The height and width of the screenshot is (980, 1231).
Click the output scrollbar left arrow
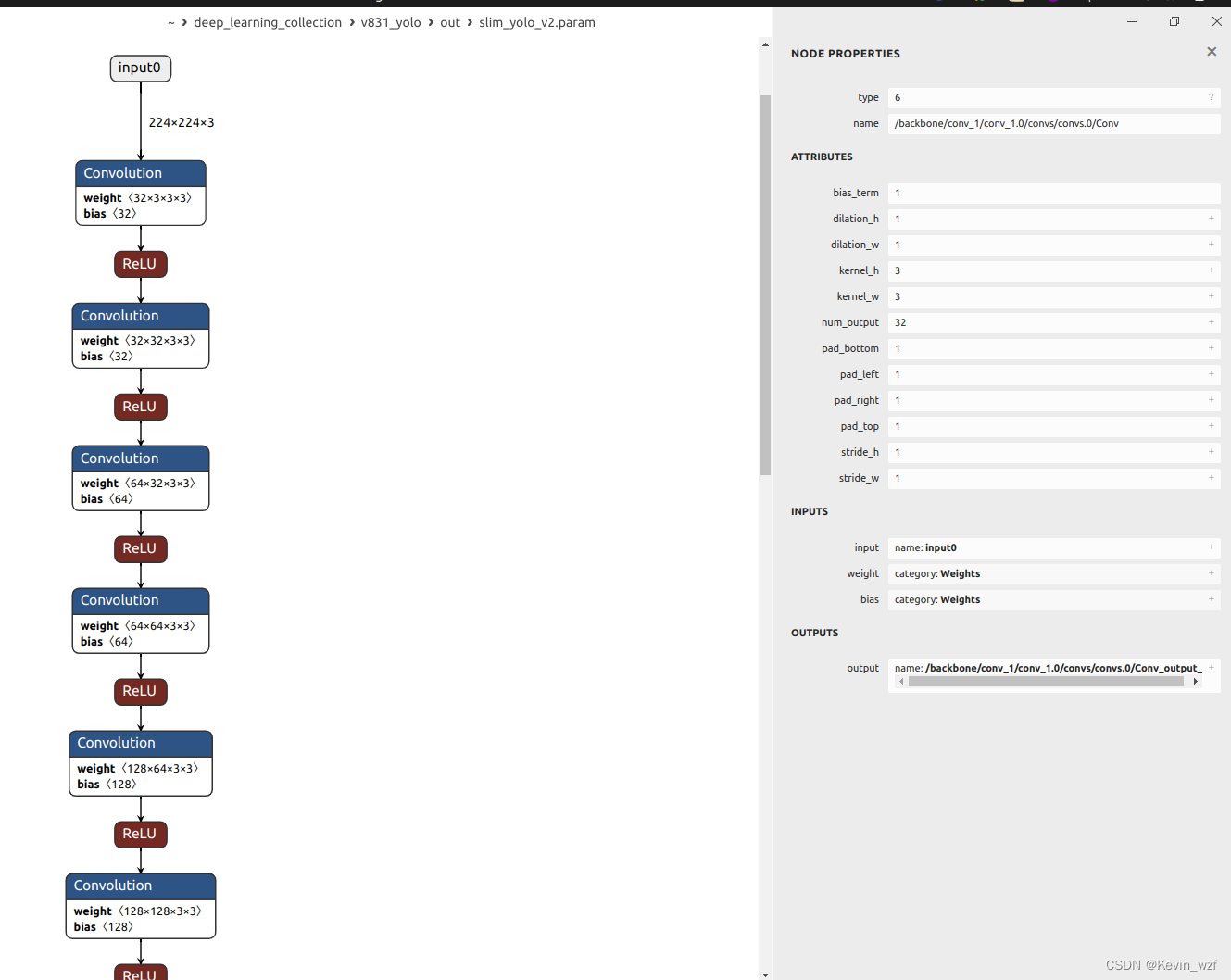[x=900, y=682]
